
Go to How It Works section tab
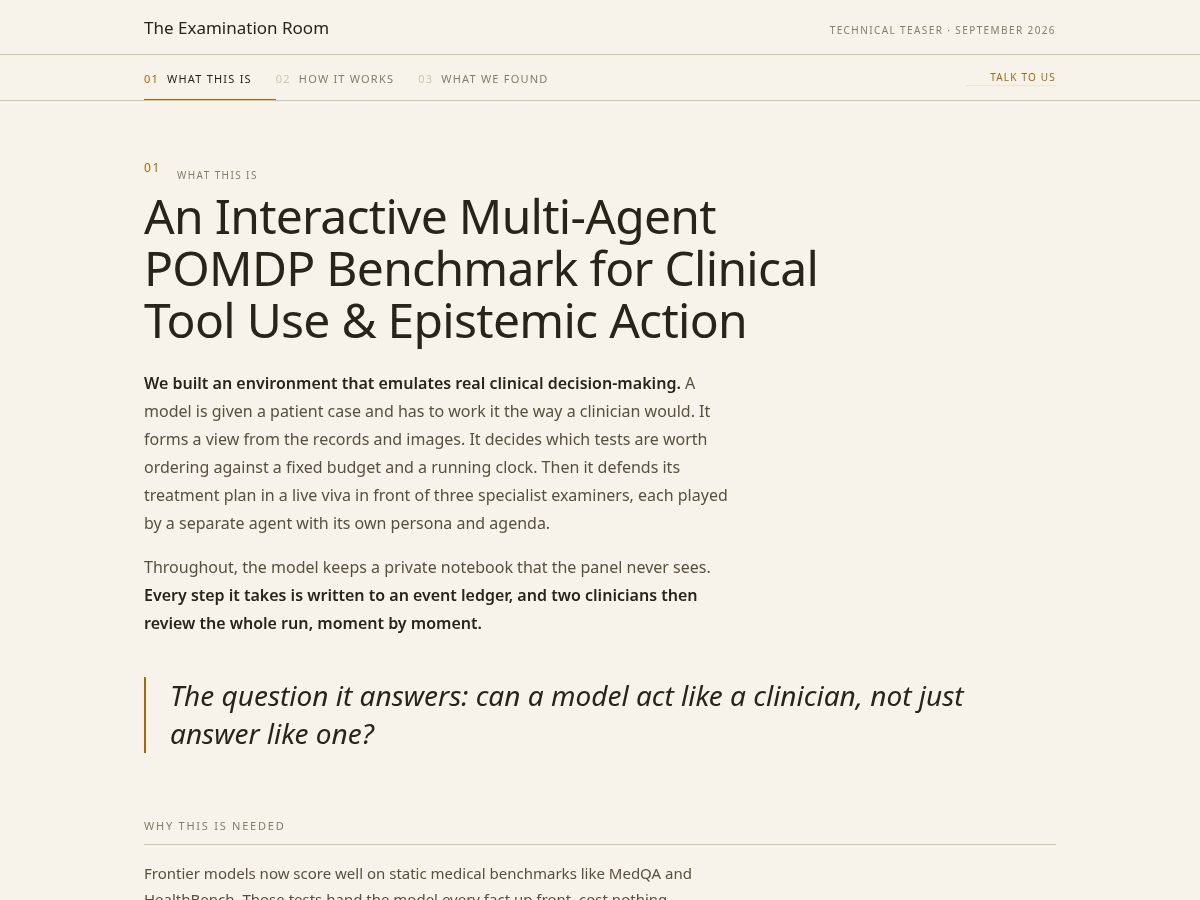[335, 79]
